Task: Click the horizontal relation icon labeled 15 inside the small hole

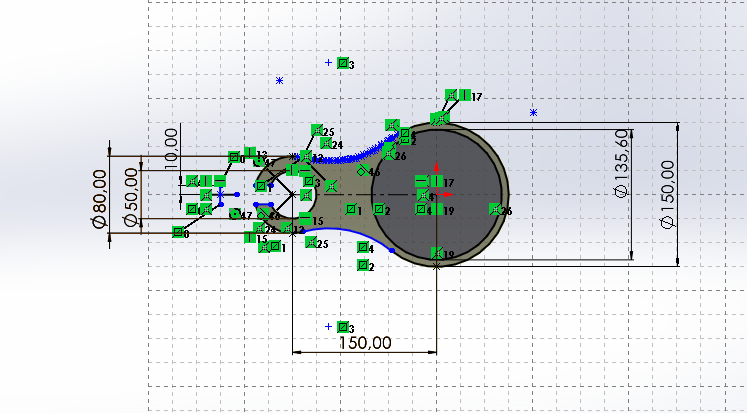Action: point(305,221)
